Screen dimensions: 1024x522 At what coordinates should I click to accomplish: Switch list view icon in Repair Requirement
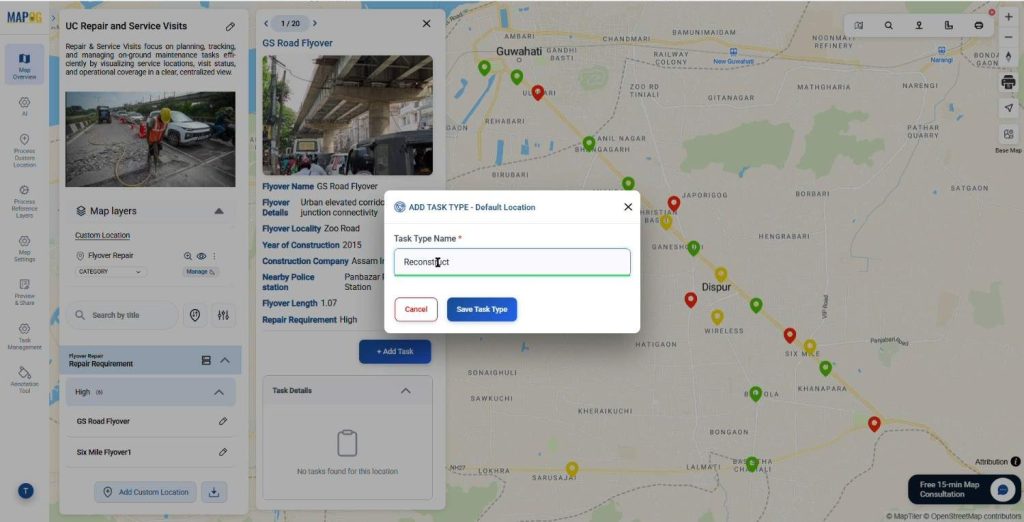206,360
